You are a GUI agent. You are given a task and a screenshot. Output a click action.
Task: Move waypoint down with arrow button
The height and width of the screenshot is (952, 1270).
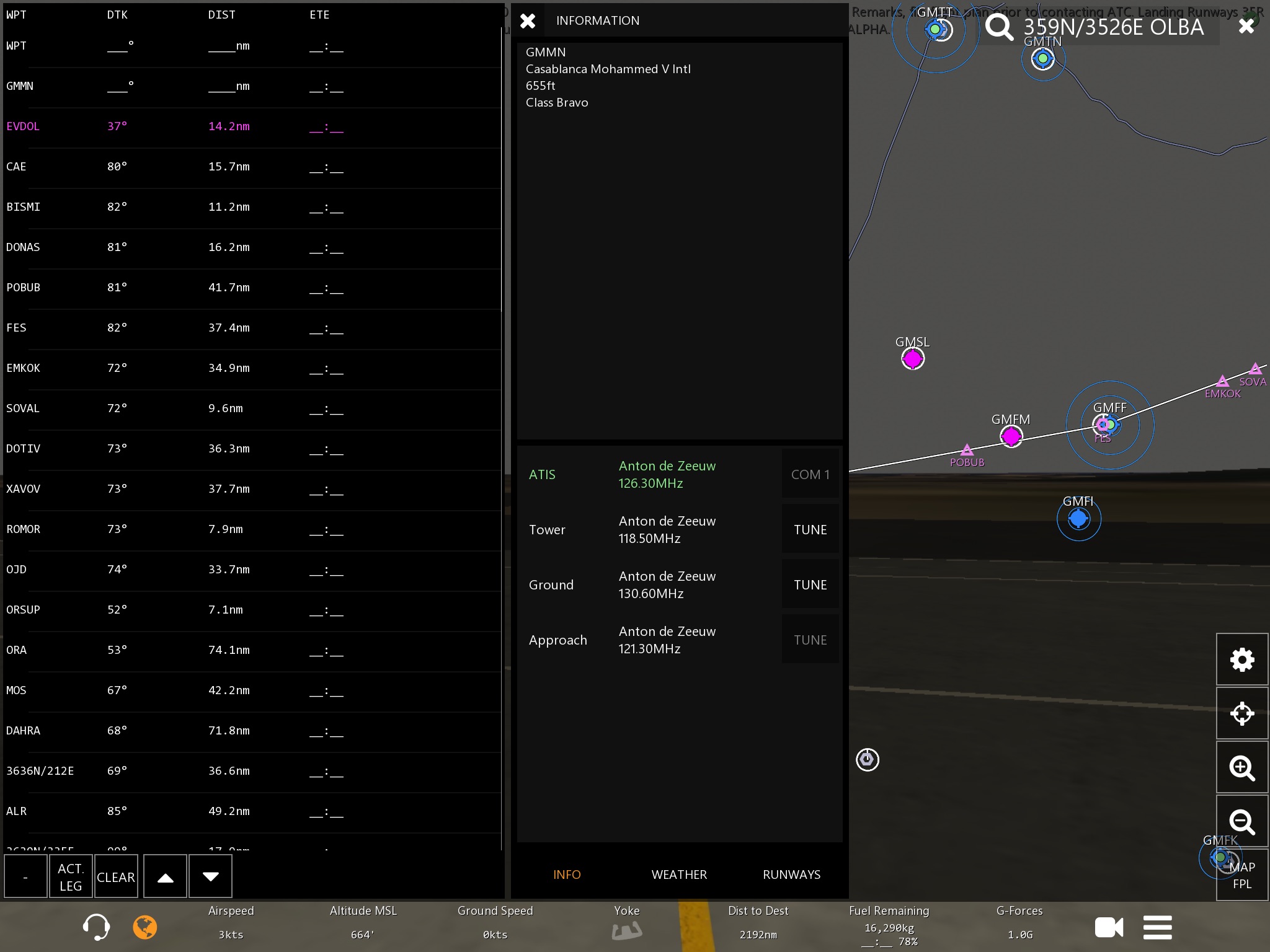[x=210, y=876]
